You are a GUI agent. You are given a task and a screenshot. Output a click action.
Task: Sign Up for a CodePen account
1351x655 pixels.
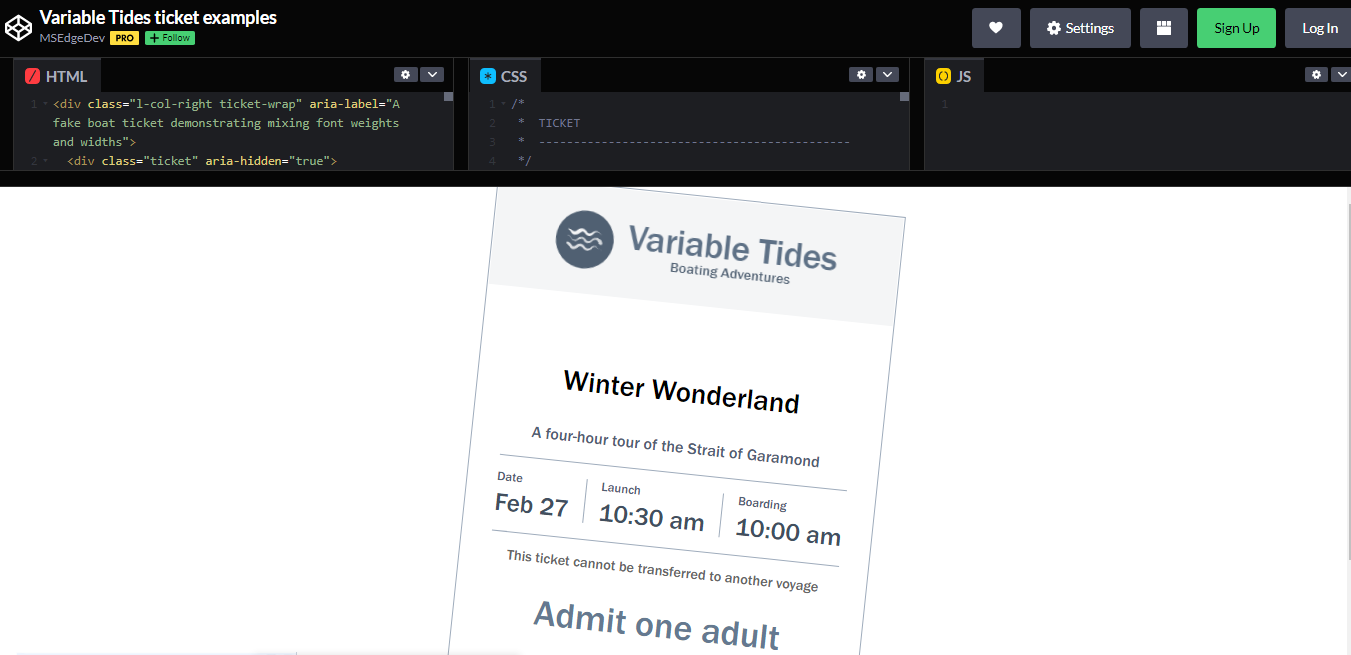pos(1236,27)
